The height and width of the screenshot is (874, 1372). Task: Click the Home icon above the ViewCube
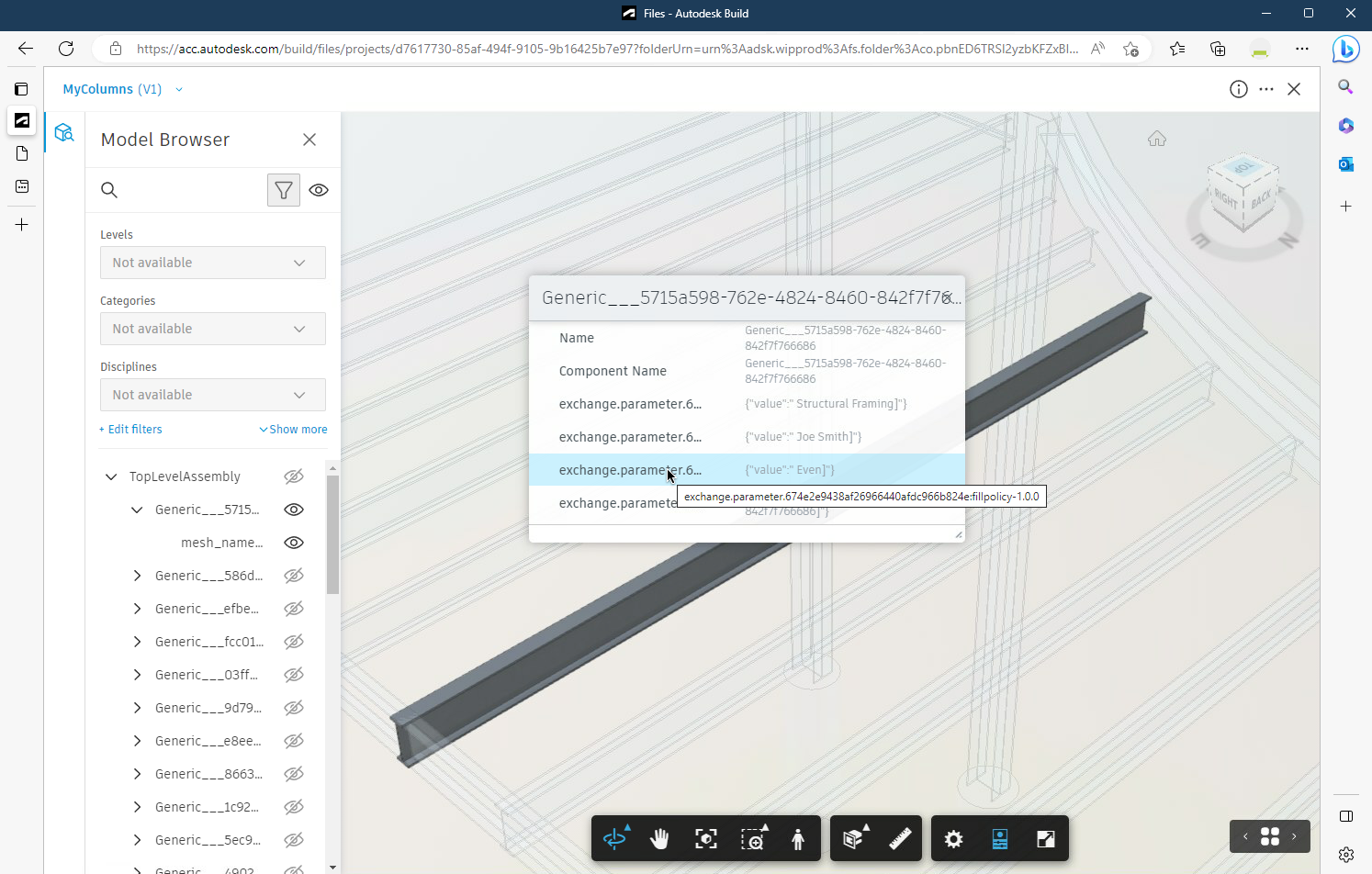1156,138
